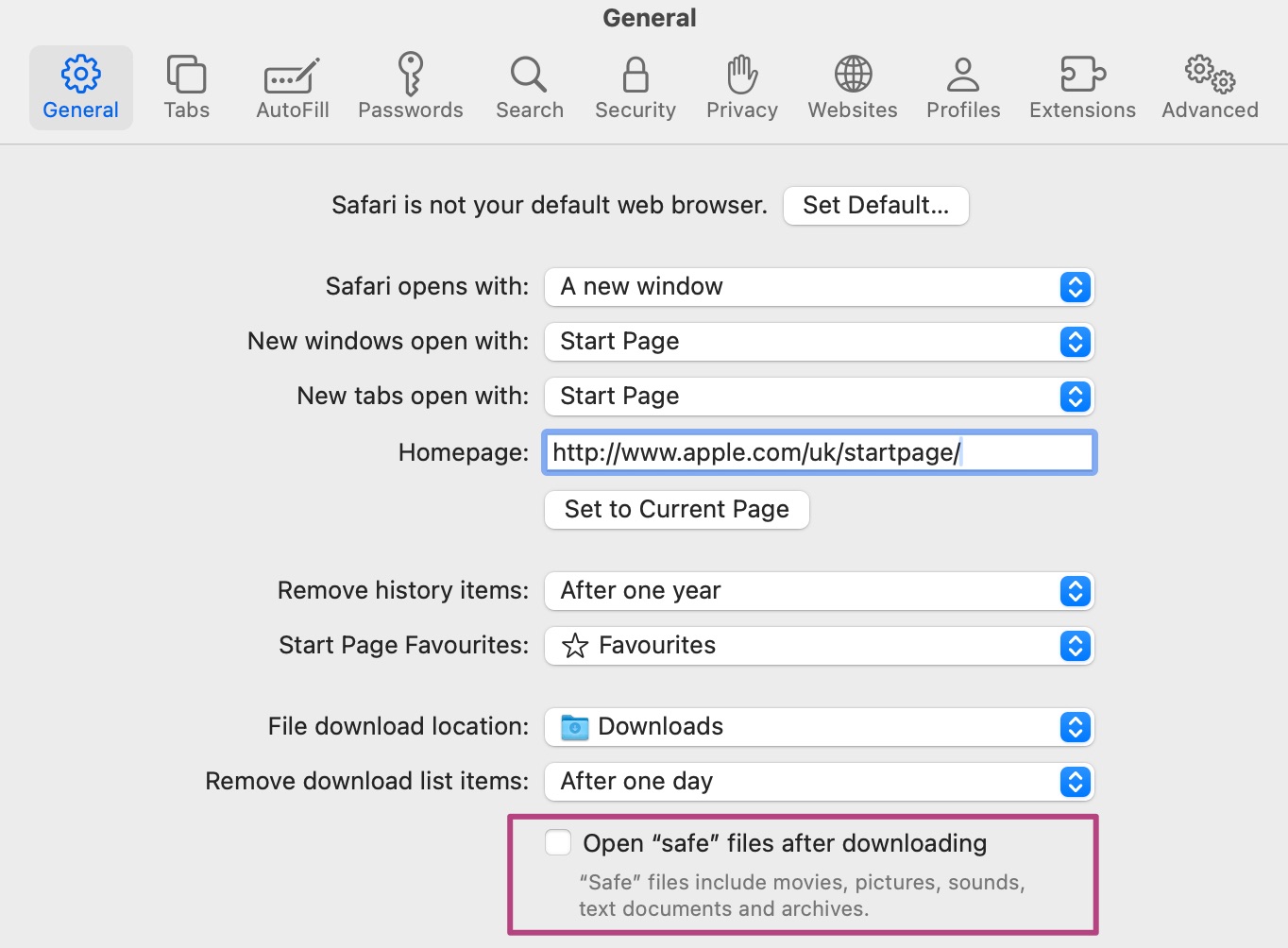Open the Extensions puzzle icon
Viewport: 1288px width, 948px height.
coord(1082,75)
